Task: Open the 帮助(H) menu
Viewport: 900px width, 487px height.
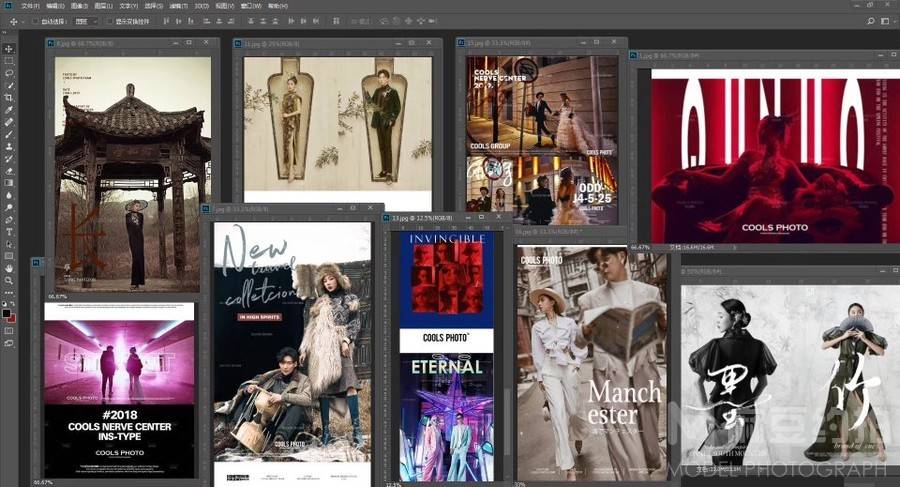Action: click(278, 6)
